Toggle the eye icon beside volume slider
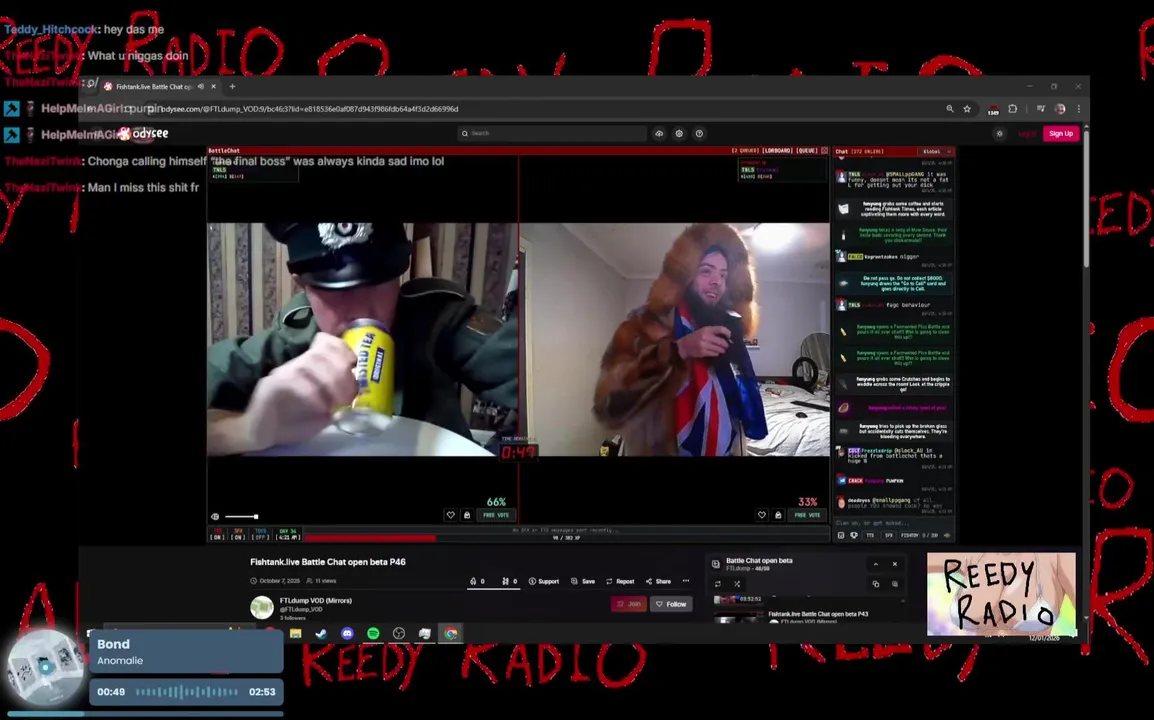The image size is (1154, 720). (x=215, y=517)
